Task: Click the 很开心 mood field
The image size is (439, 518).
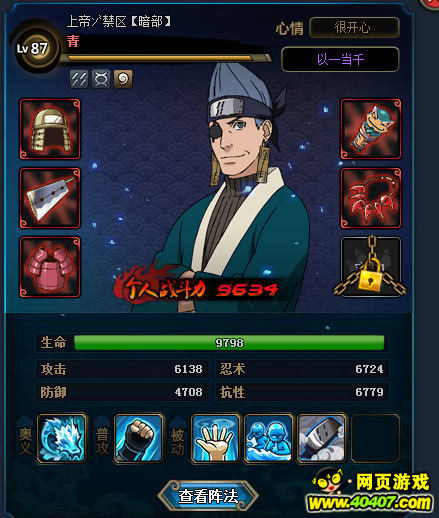Action: 354,28
